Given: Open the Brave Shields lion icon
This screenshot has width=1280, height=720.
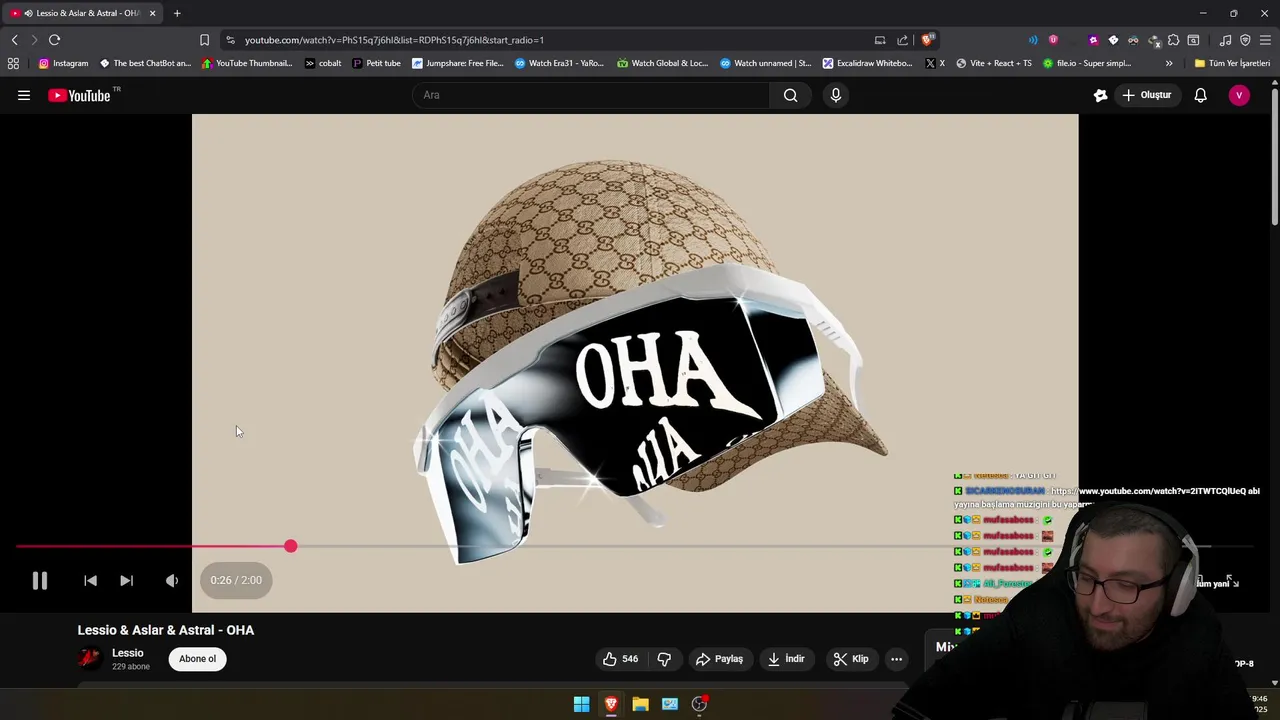Looking at the screenshot, I should pyautogui.click(x=927, y=40).
